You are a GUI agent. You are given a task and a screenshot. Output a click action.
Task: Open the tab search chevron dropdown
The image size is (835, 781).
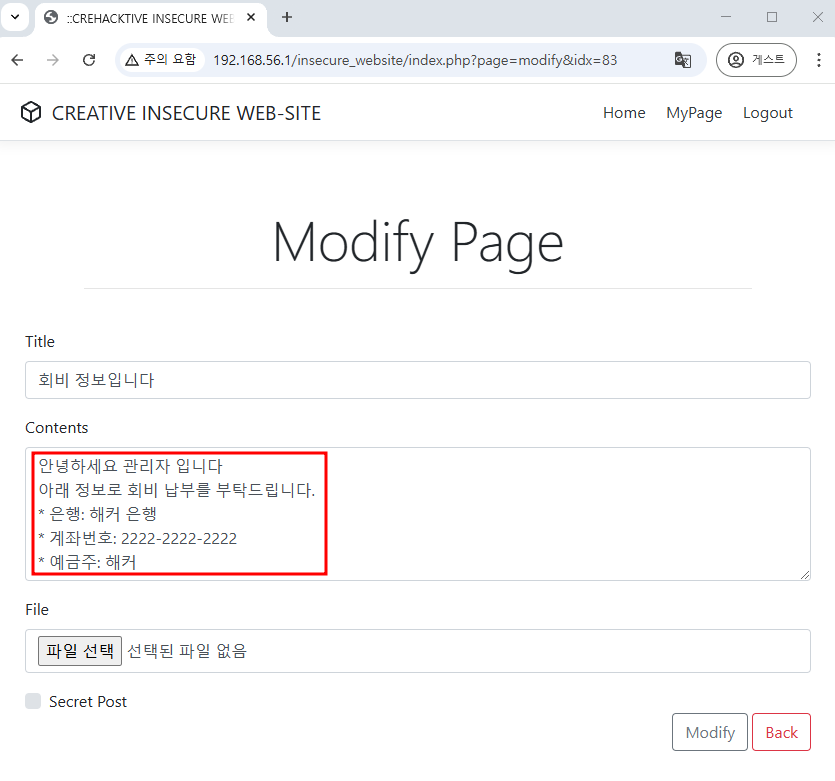[15, 17]
